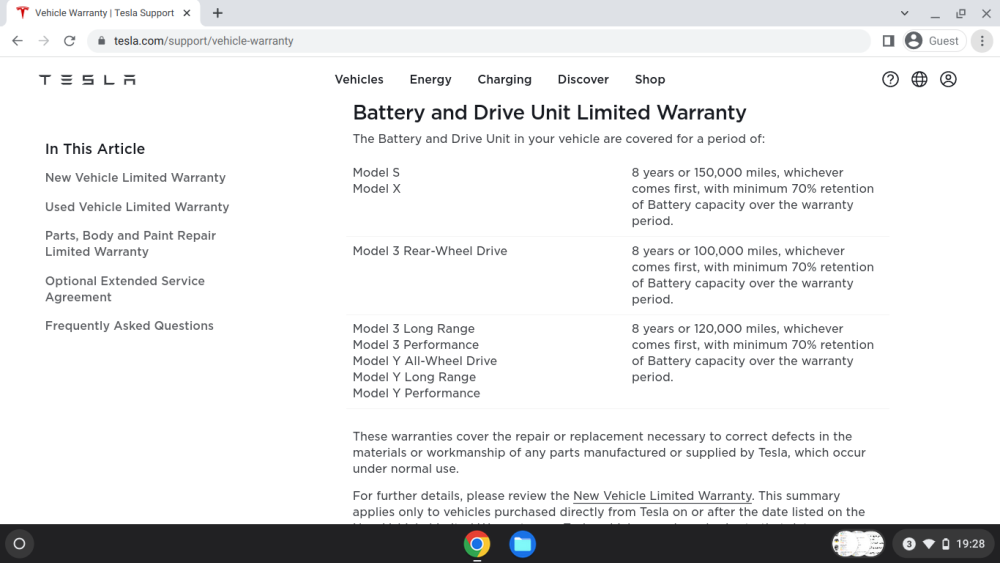The height and width of the screenshot is (563, 1000).
Task: Click the Tesla logo in header
Action: click(87, 80)
